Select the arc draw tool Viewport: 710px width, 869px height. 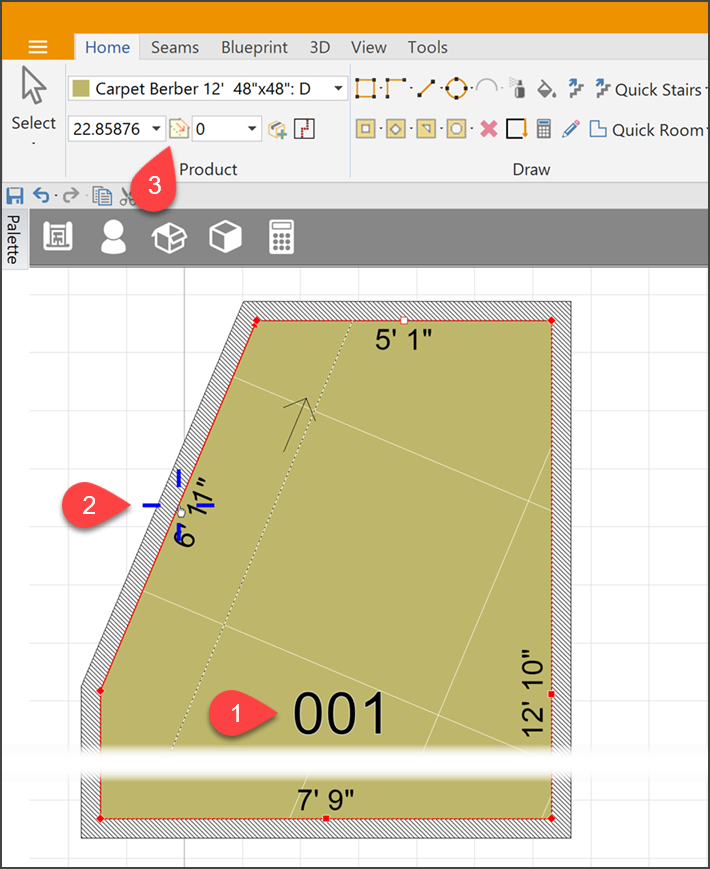(x=487, y=87)
